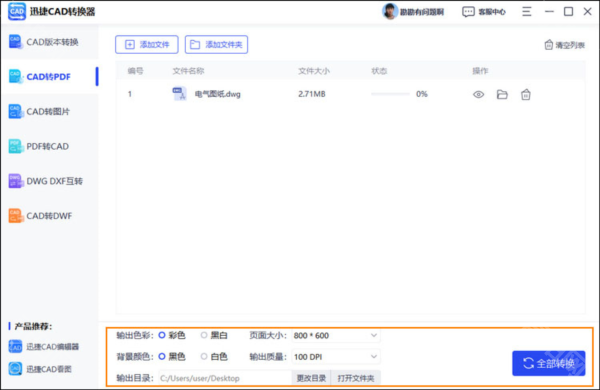This screenshot has height=390, width=600.
Task: Select 白色 background color option
Action: [204, 357]
